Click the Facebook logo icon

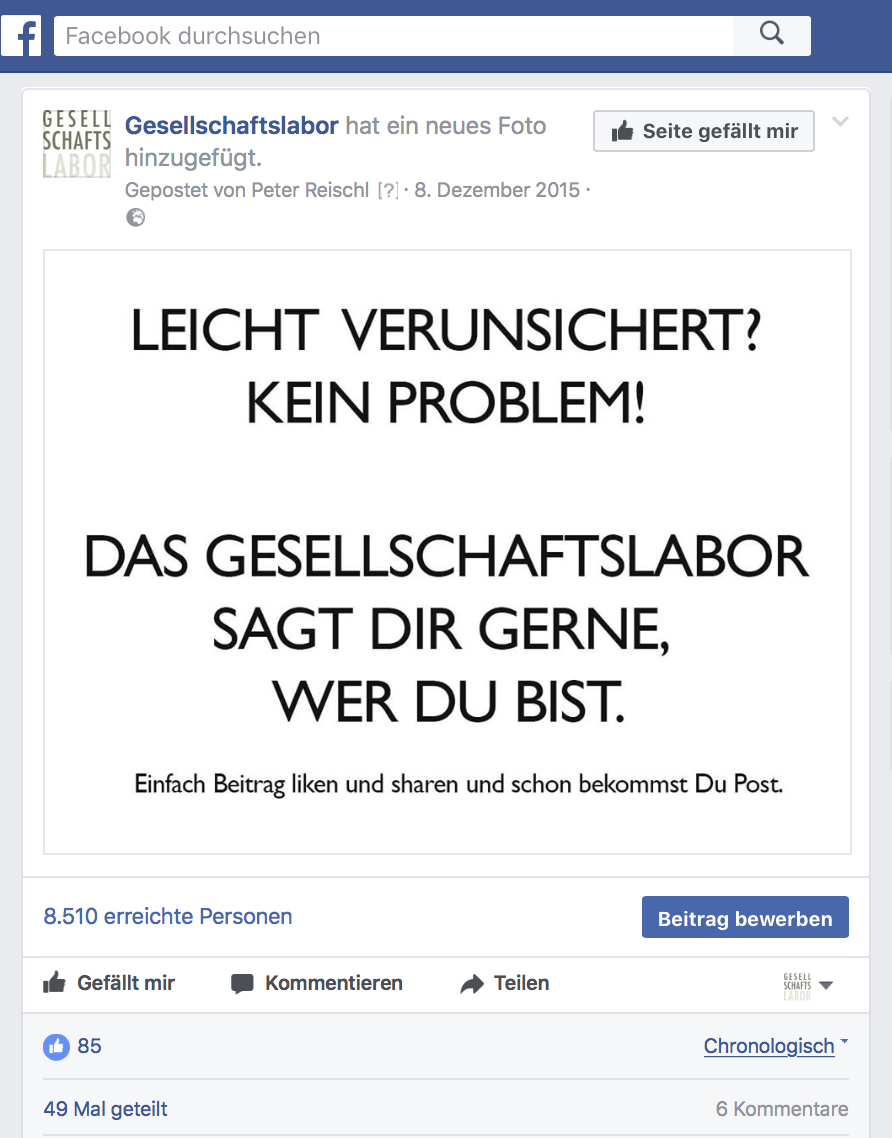pos(21,36)
